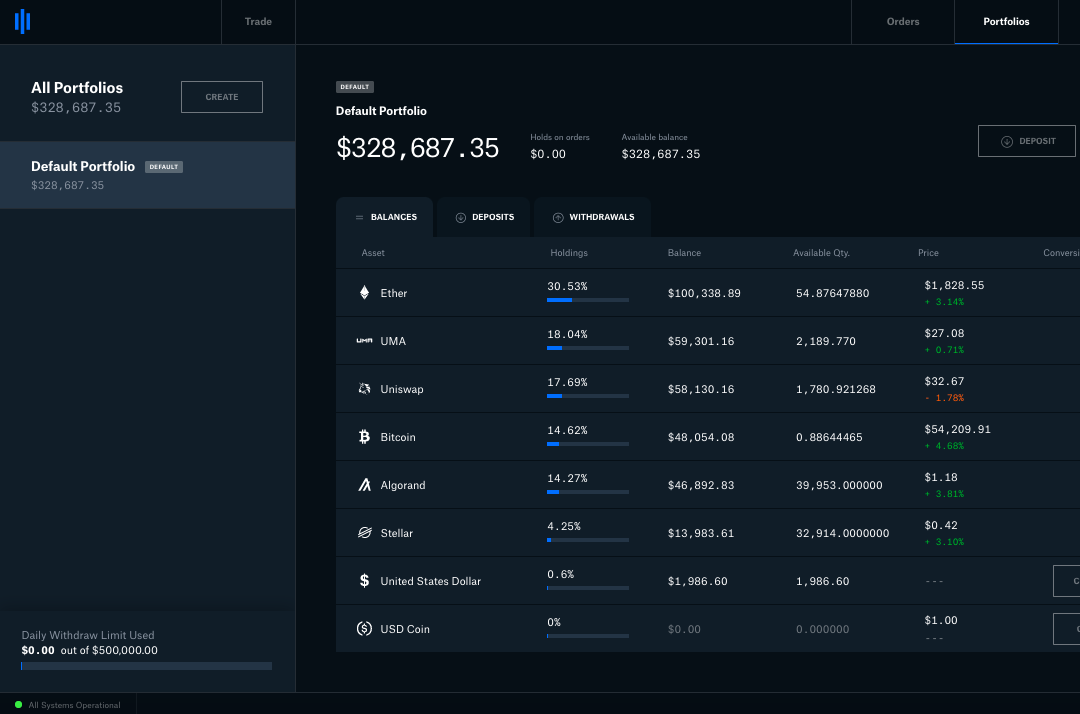Switch to the Deposits tab
This screenshot has height=714, width=1080.
(x=484, y=217)
